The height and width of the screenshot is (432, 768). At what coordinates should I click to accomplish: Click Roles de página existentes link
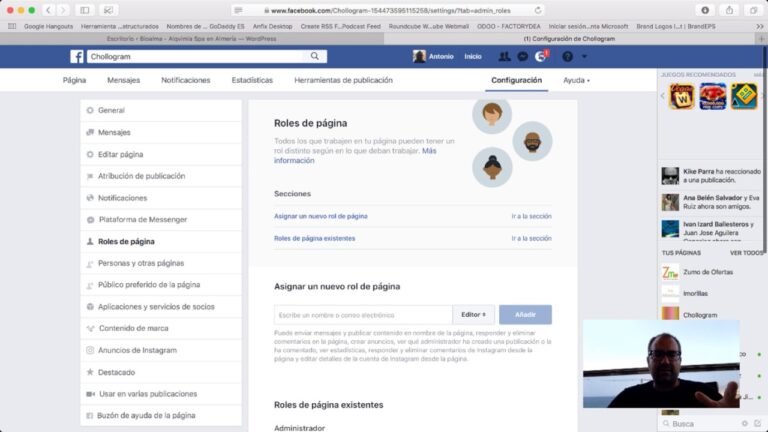point(314,239)
